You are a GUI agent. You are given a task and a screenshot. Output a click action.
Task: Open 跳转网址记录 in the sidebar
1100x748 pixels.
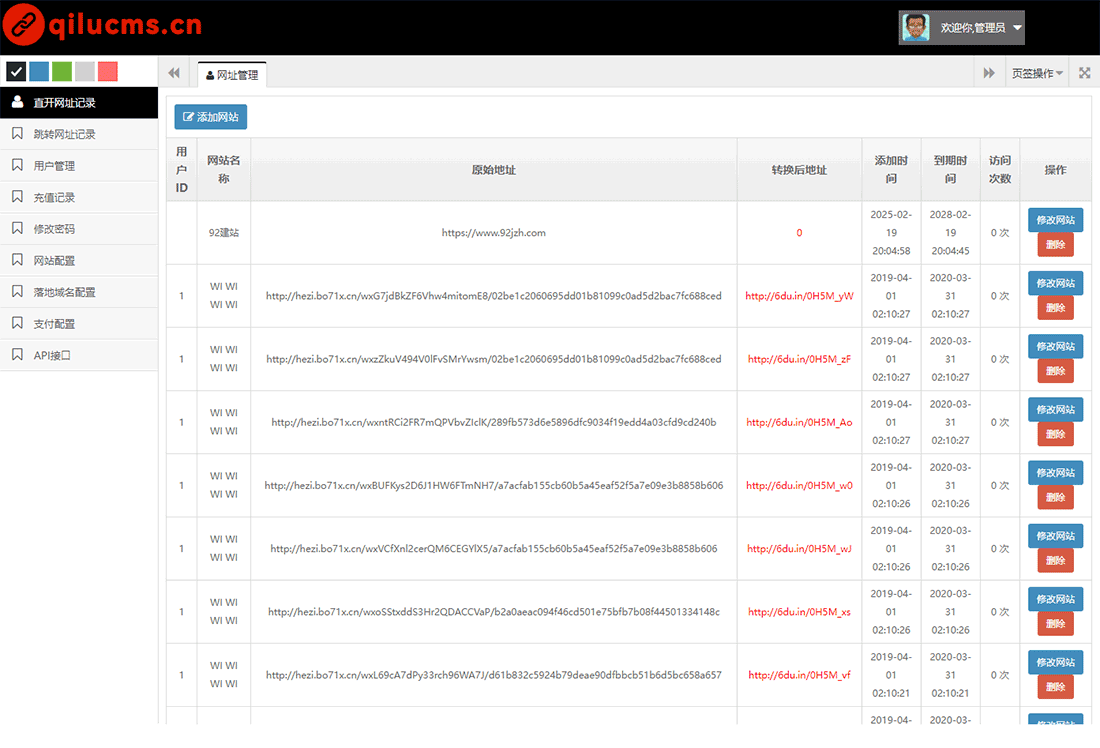[x=79, y=134]
